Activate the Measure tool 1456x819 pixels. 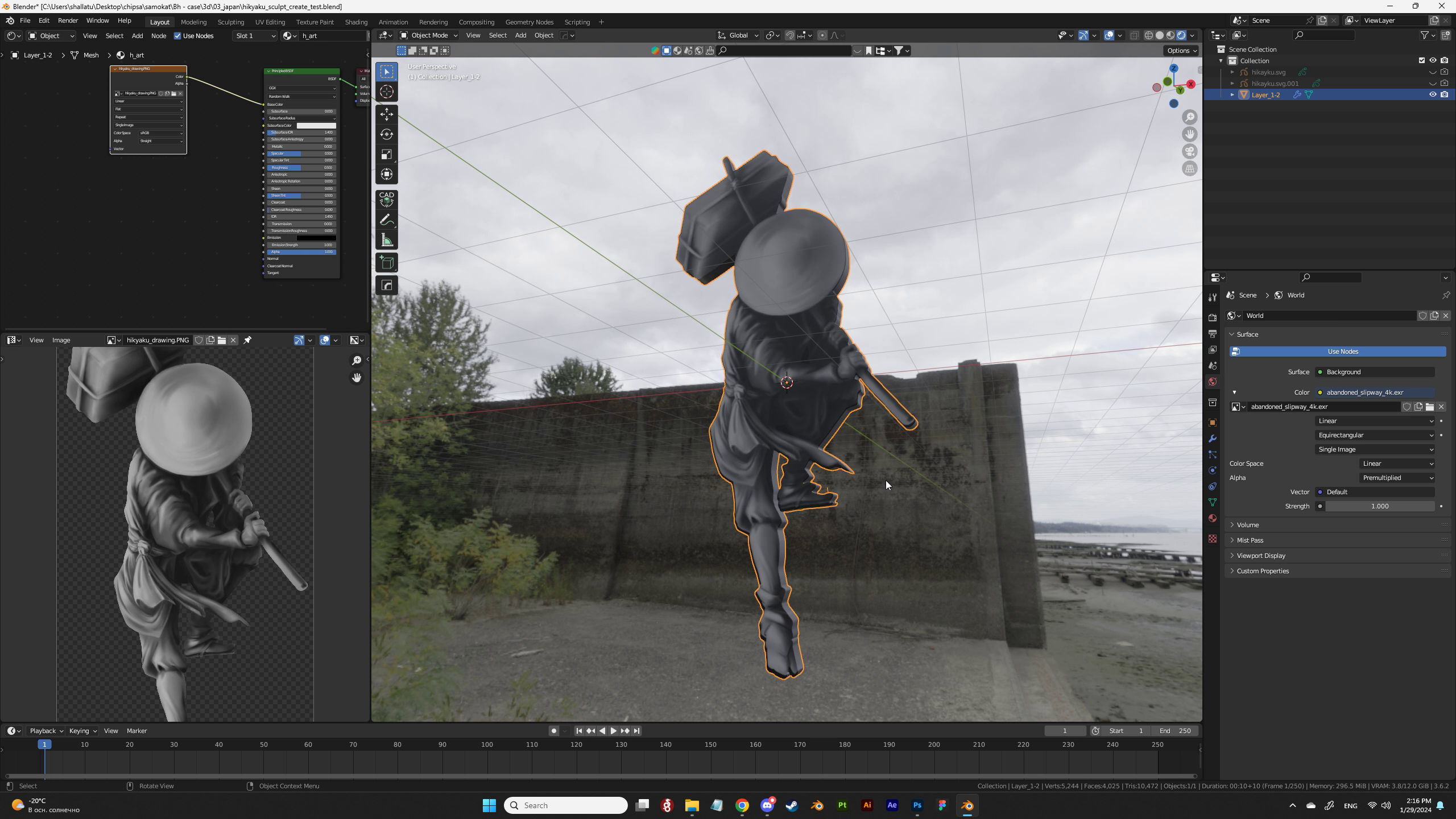[x=387, y=241]
